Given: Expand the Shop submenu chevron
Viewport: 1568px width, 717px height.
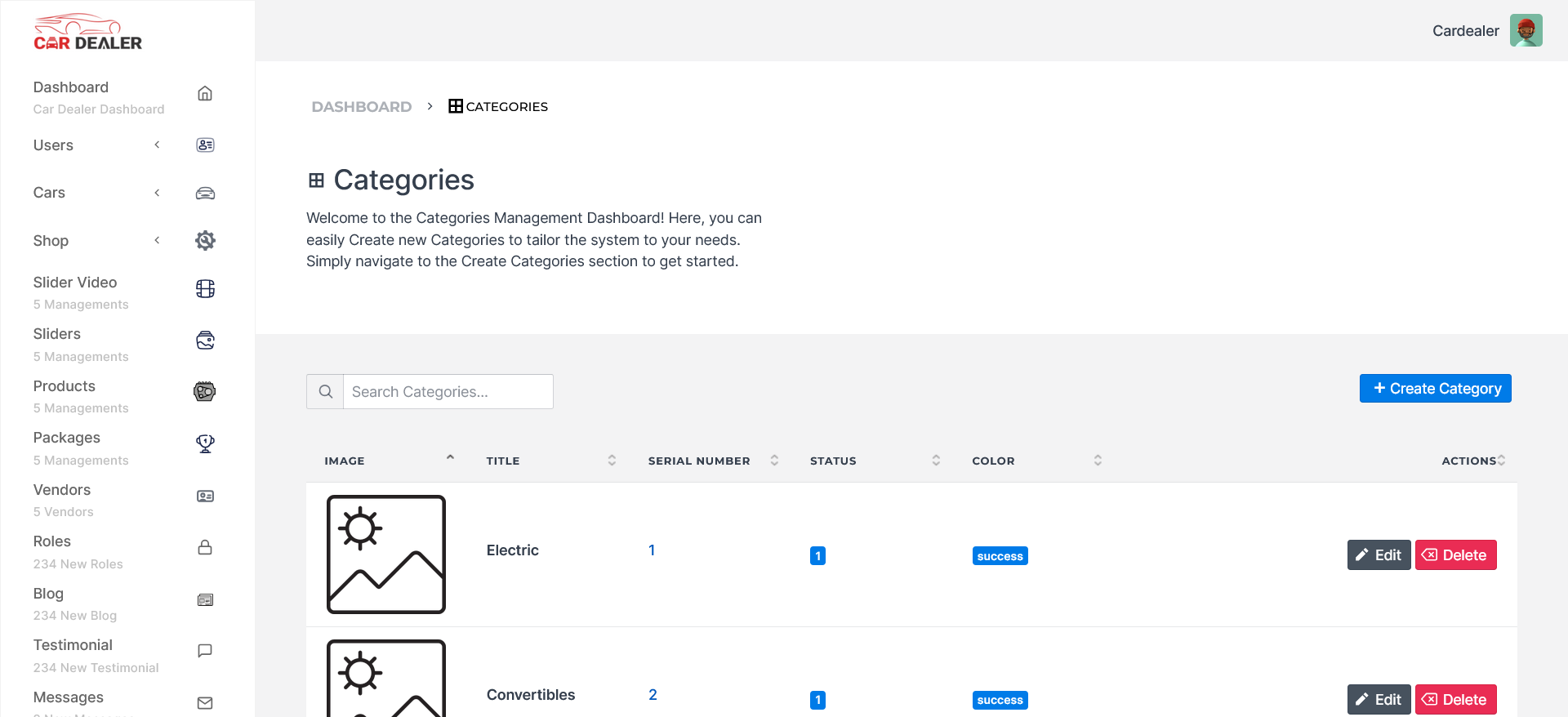Looking at the screenshot, I should (x=157, y=240).
